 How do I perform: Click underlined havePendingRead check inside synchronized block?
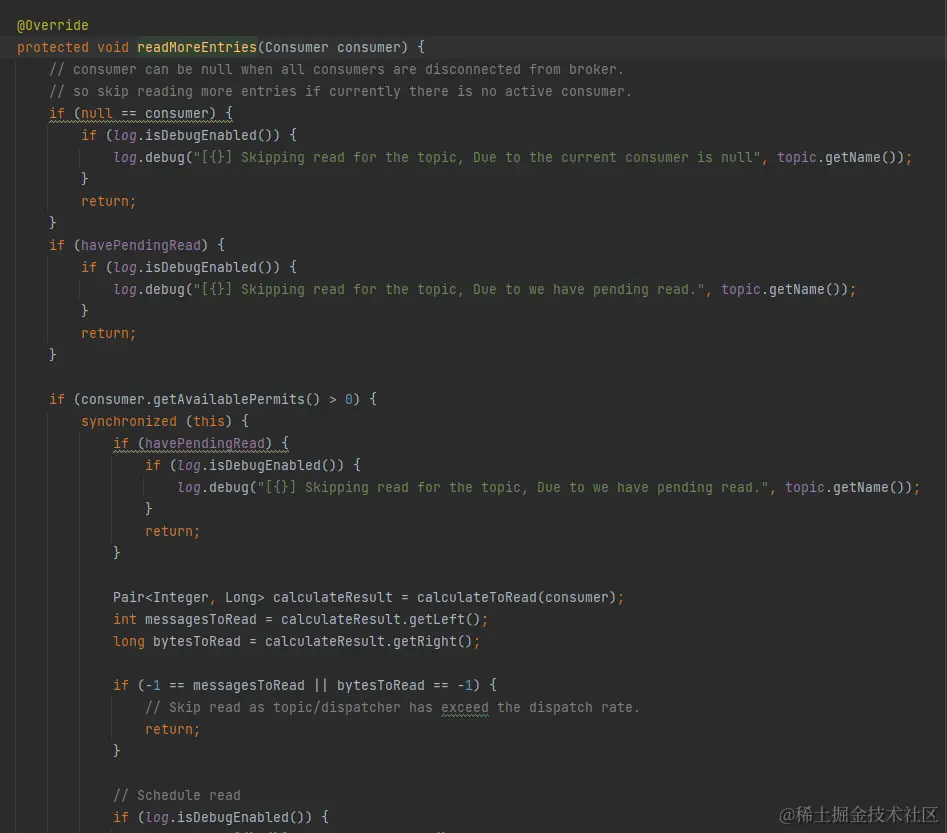tap(201, 443)
